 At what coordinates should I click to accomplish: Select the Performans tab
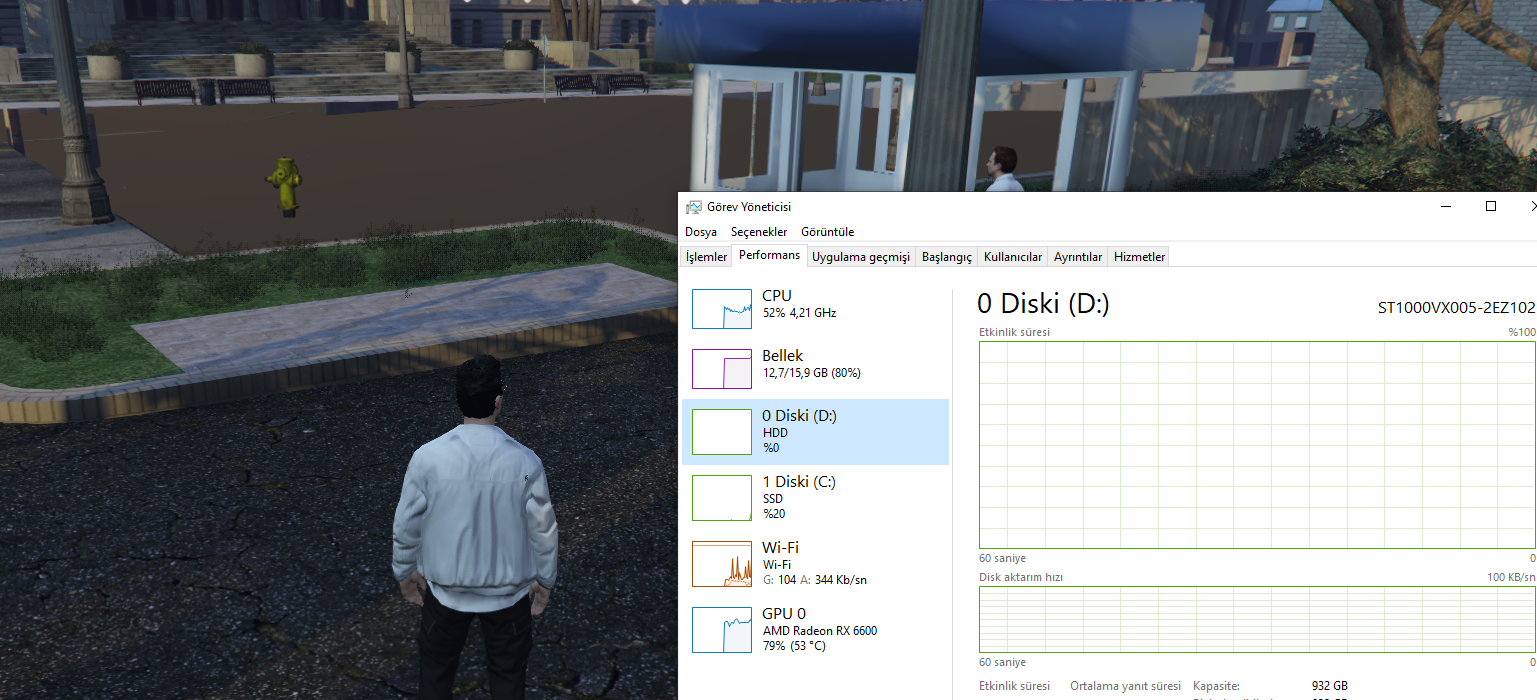click(x=769, y=255)
